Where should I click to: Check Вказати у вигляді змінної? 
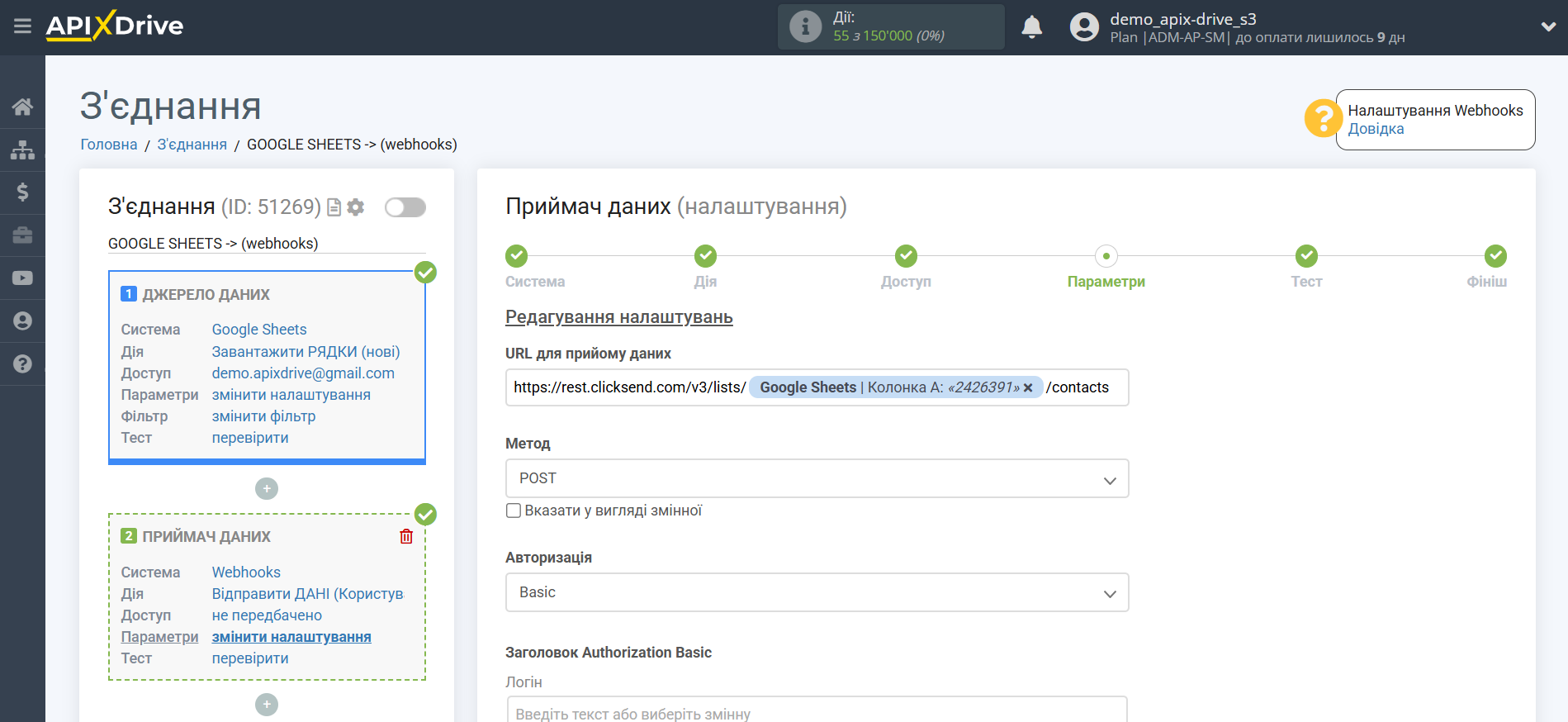(x=514, y=511)
